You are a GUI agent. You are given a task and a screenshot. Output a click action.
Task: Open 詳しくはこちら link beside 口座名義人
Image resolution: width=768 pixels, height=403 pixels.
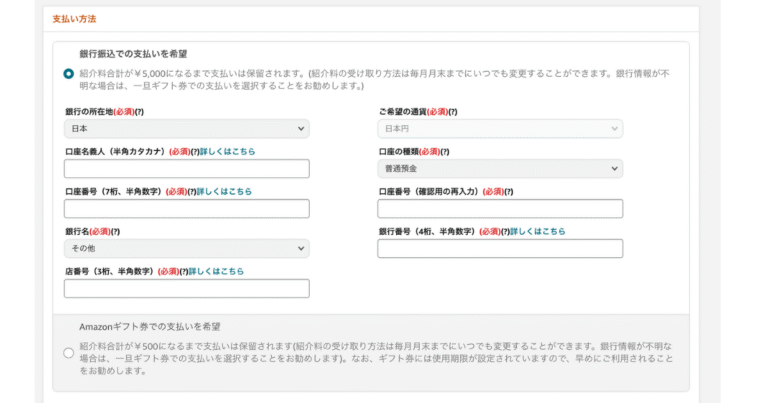click(x=227, y=152)
